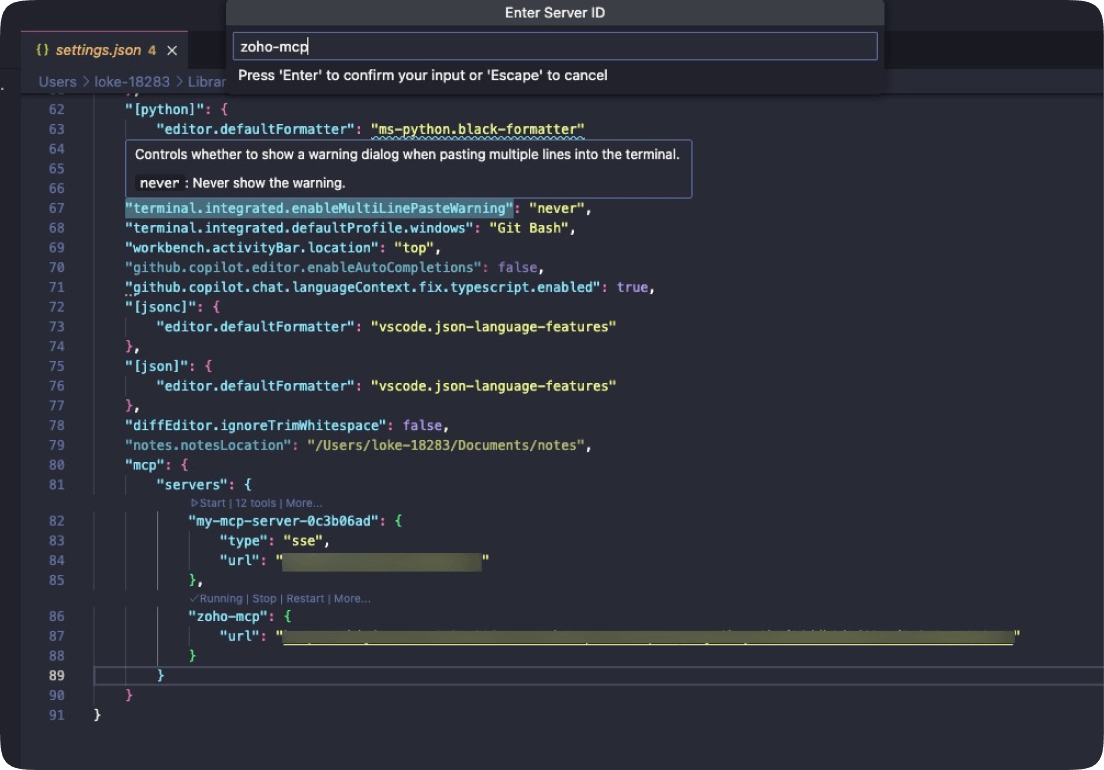Image resolution: width=1104 pixels, height=770 pixels.
Task: Click Start above my-mcp-server-0c3b06ad
Action: [213, 503]
